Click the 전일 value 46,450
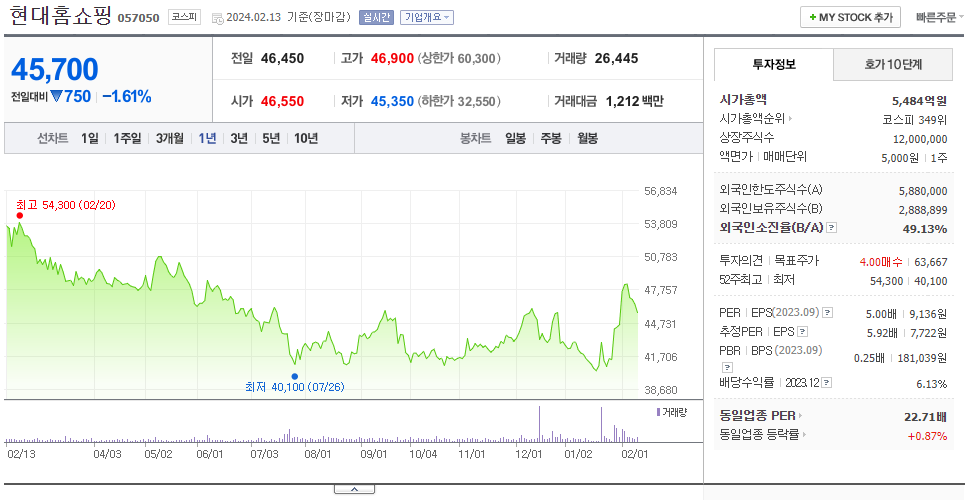Image resolution: width=968 pixels, height=500 pixels. point(282,59)
